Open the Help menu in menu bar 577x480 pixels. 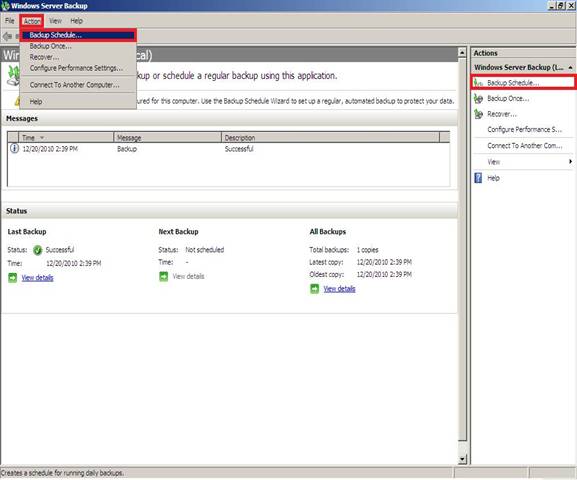[x=77, y=21]
